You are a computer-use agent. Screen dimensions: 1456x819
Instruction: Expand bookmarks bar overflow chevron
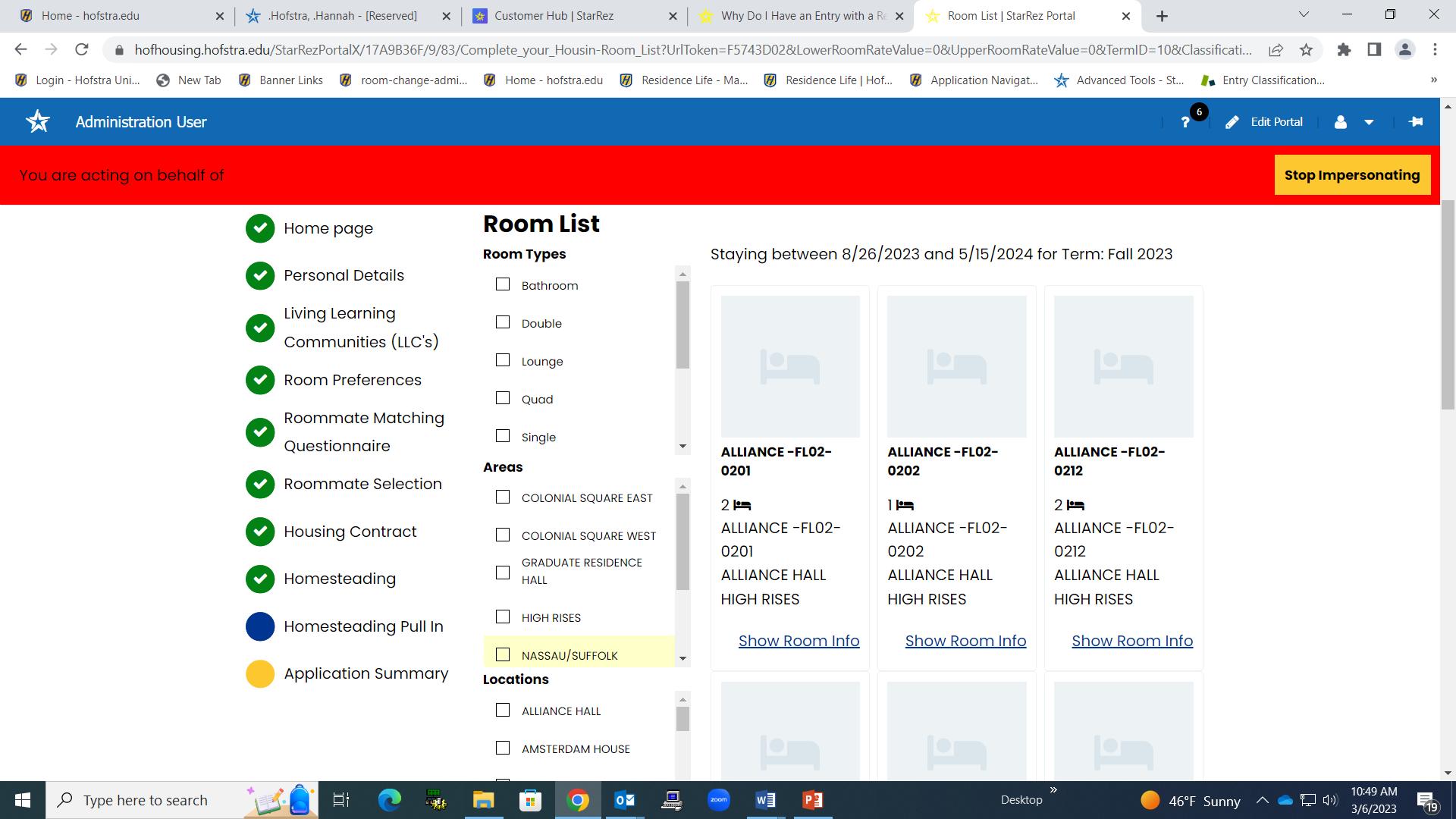[x=1433, y=80]
